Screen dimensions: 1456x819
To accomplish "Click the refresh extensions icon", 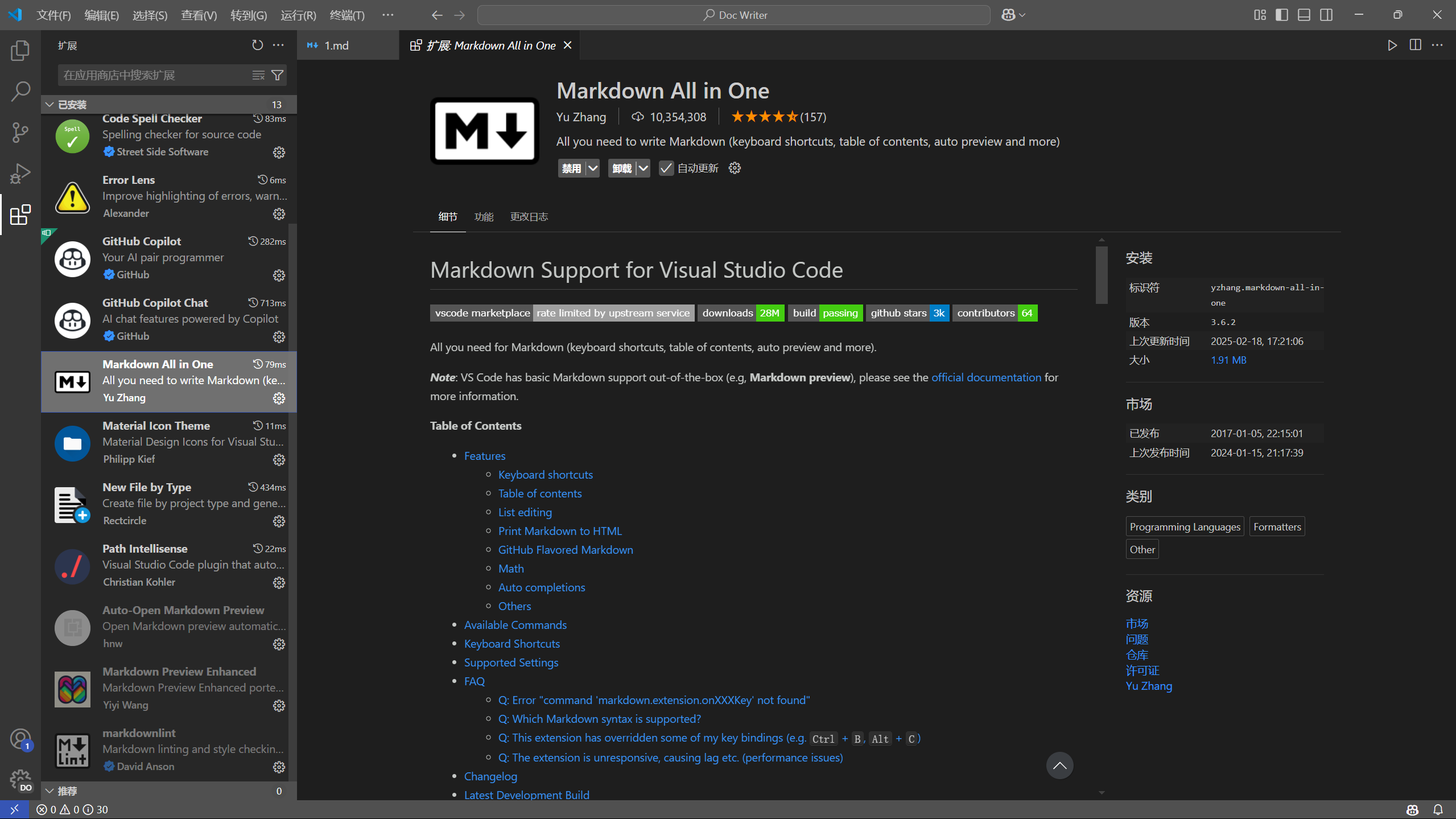I will click(x=257, y=45).
